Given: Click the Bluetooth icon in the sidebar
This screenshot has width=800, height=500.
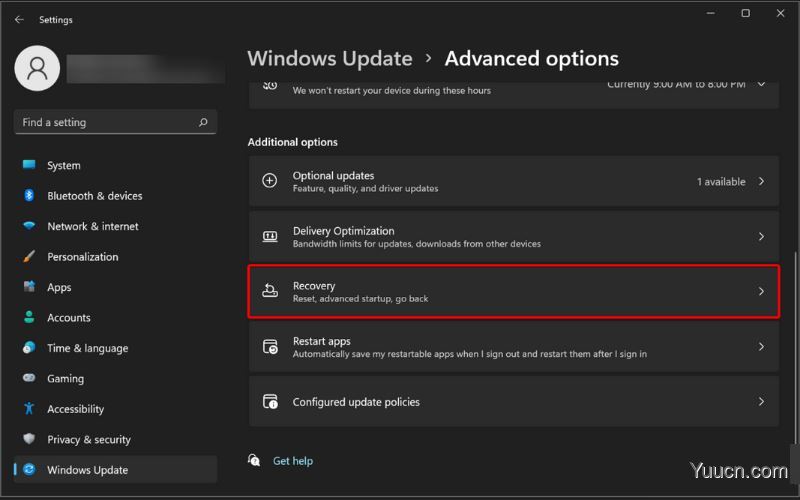Looking at the screenshot, I should click(x=29, y=195).
